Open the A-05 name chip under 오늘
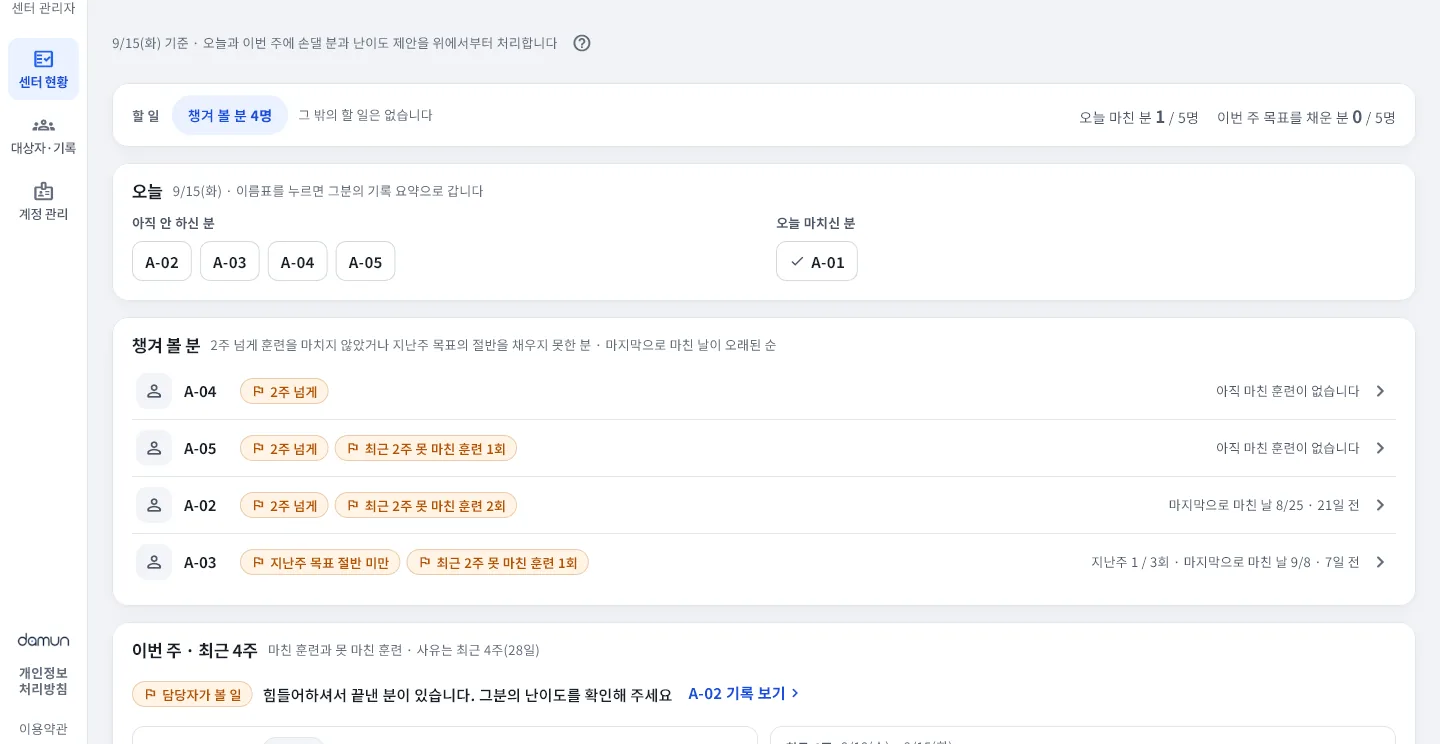 [366, 261]
